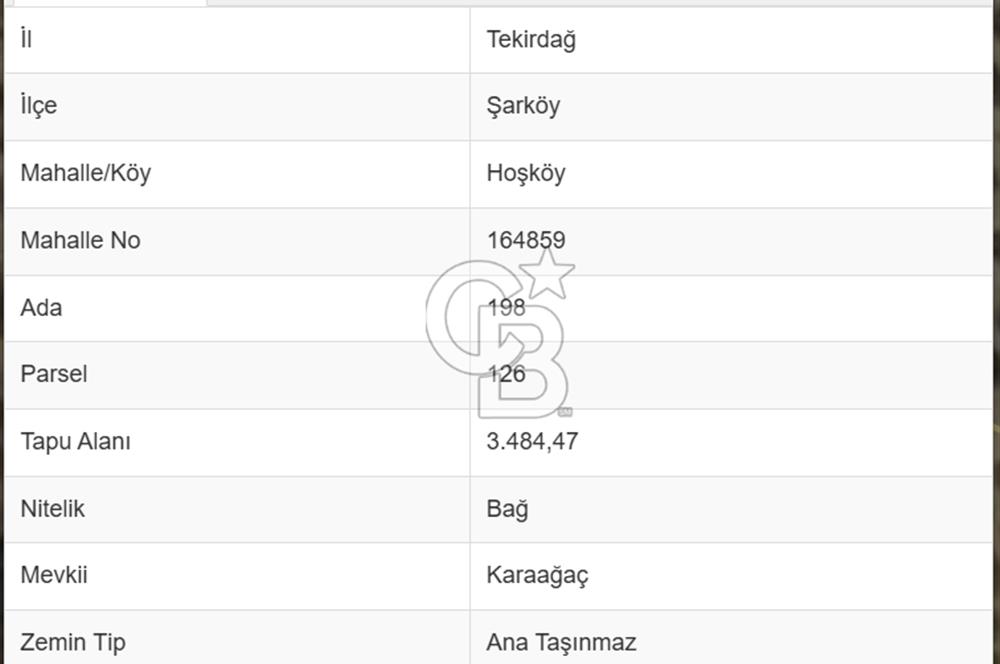The height and width of the screenshot is (664, 1000).
Task: Click the İlçe row label
Action: click(x=39, y=106)
